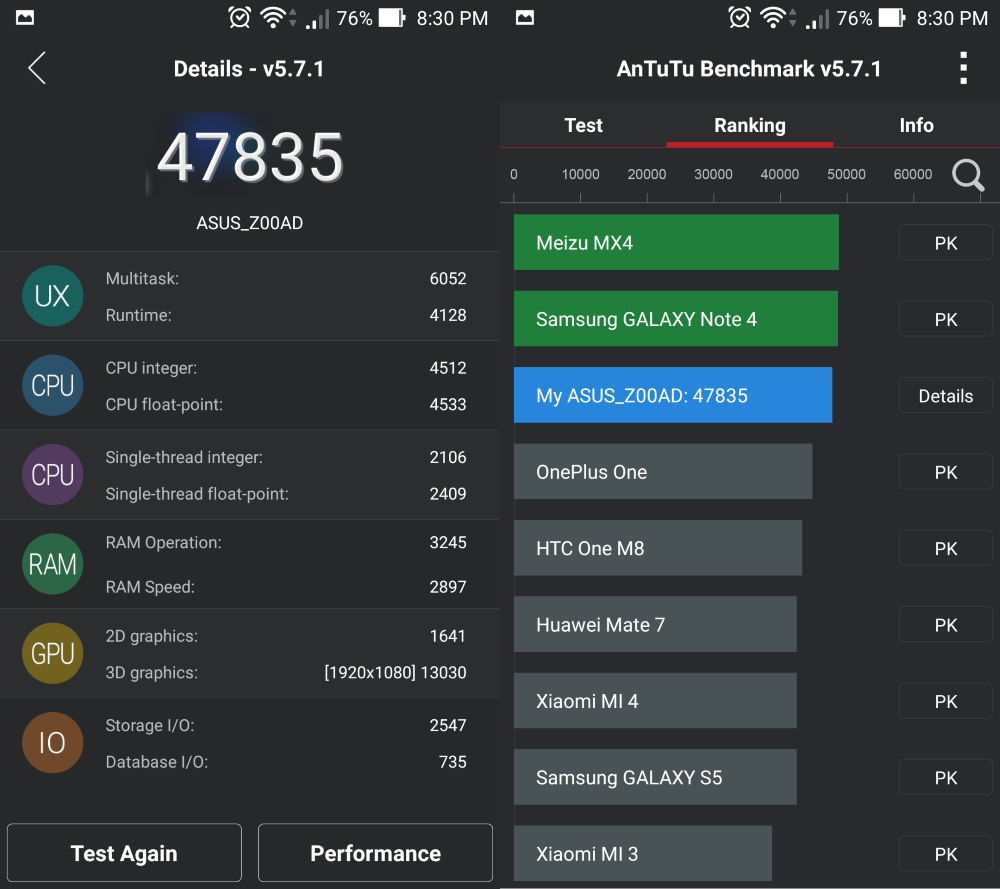Tap the Multitask score 6052
Viewport: 1000px width, 889px height.
pos(448,279)
